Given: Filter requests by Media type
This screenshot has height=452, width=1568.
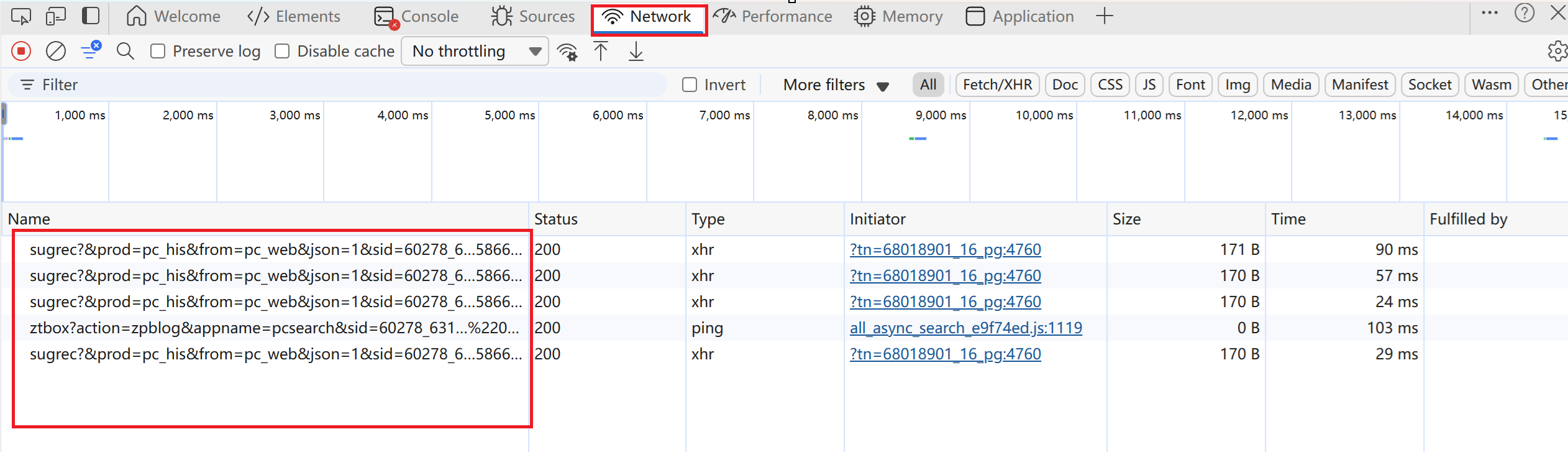Looking at the screenshot, I should 1291,85.
